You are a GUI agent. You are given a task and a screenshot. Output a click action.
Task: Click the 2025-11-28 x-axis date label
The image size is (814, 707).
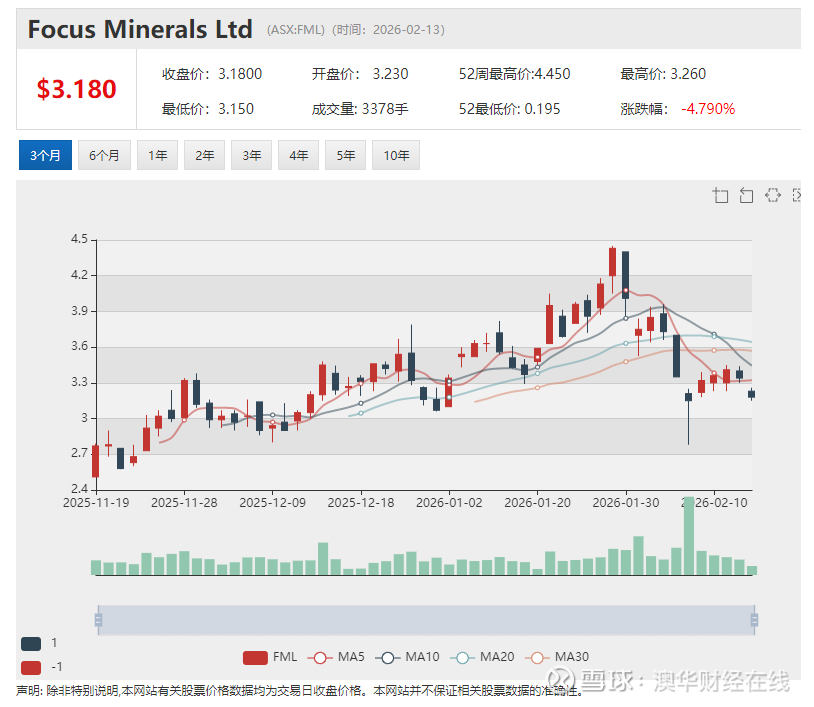(184, 503)
